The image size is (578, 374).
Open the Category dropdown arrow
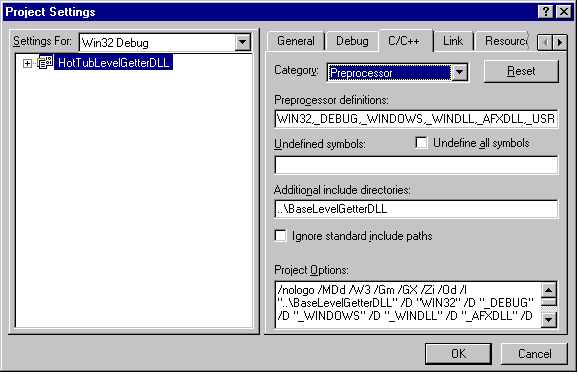(x=460, y=72)
